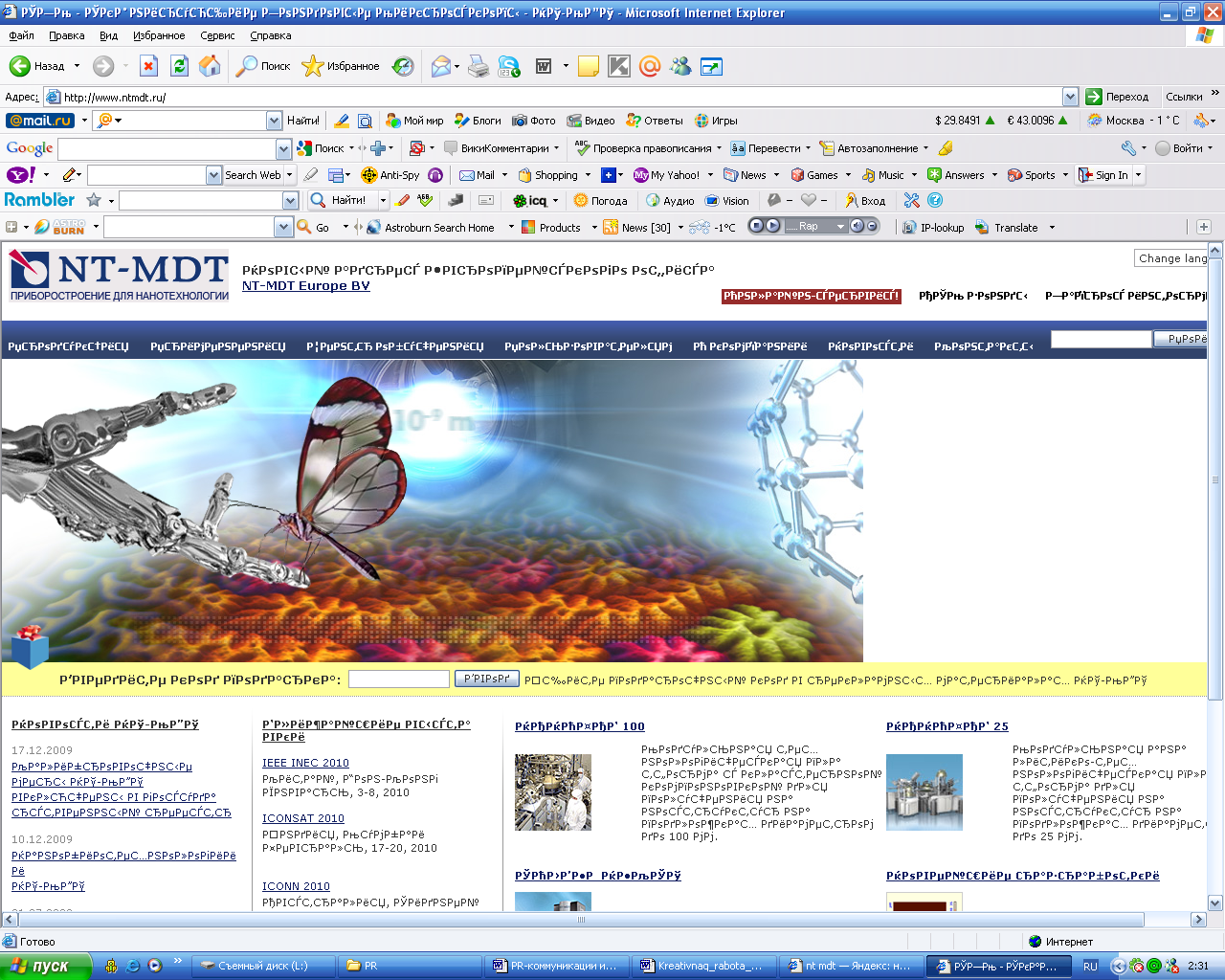
Task: Open Мой мир in Mail.ru toolbar
Action: pos(415,121)
